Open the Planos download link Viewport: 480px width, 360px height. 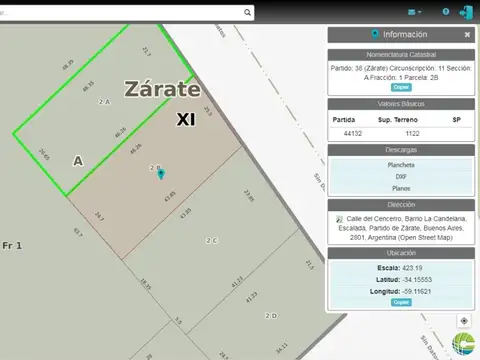401,188
